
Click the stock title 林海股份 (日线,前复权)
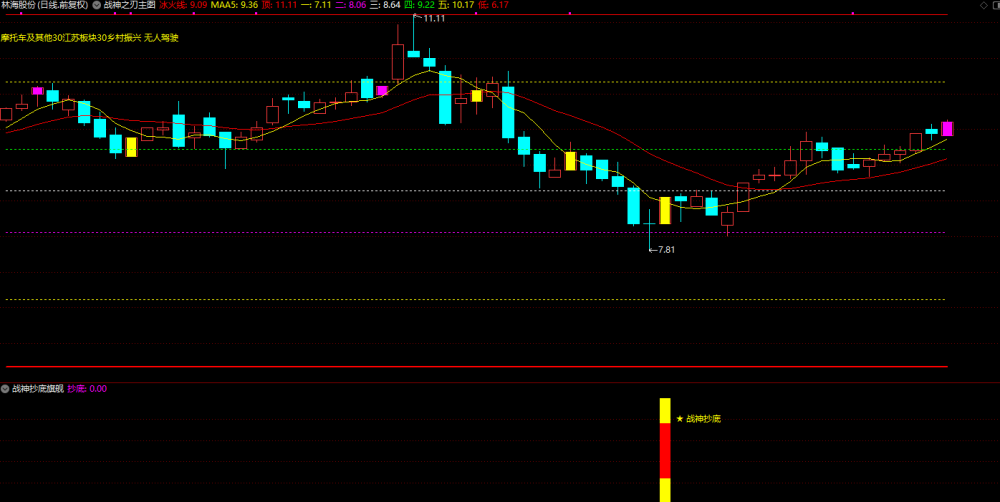(x=45, y=4)
